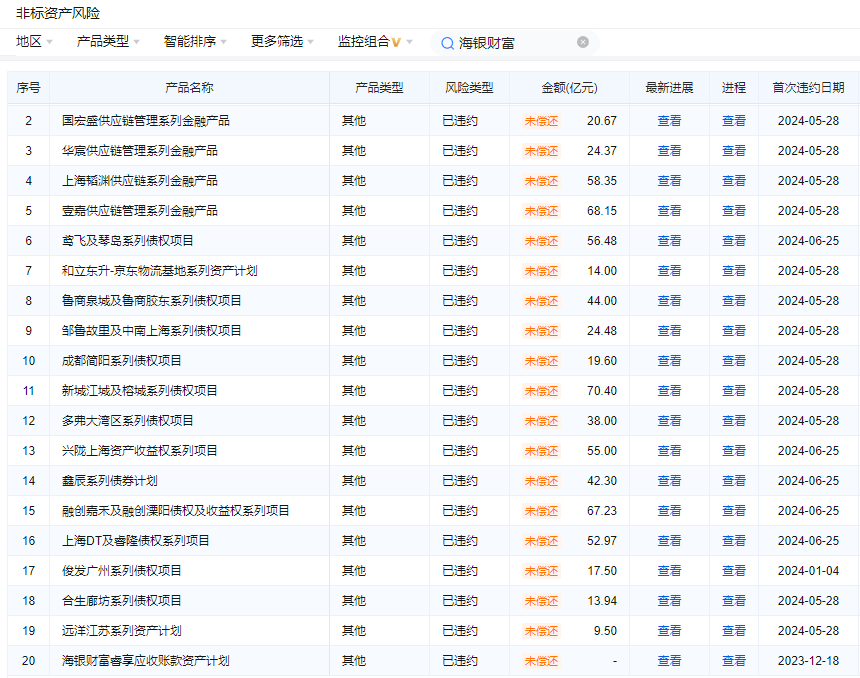Click the 非标资产风险 page title
Screen dimensions: 860x678
pyautogui.click(x=58, y=13)
